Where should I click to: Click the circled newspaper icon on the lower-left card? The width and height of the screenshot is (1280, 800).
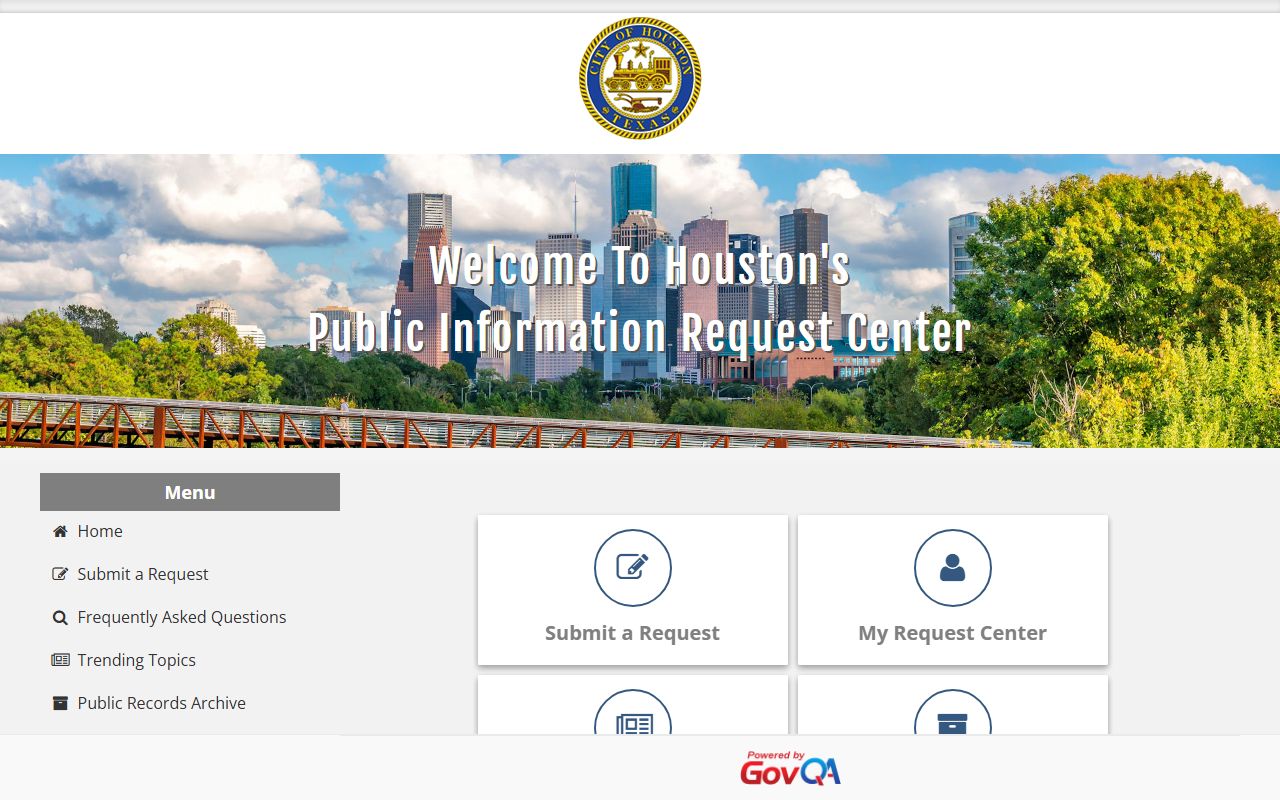[x=633, y=713]
